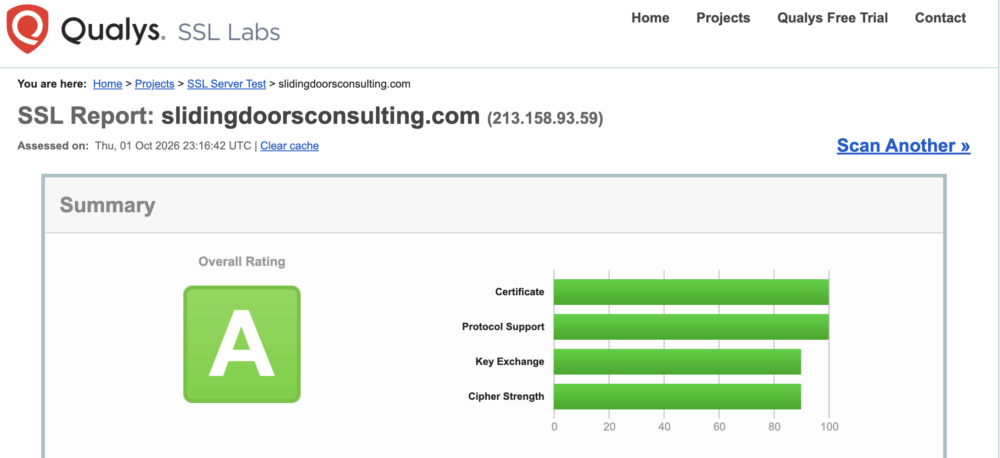
Task: Click the Summary section heading
Action: 107,205
